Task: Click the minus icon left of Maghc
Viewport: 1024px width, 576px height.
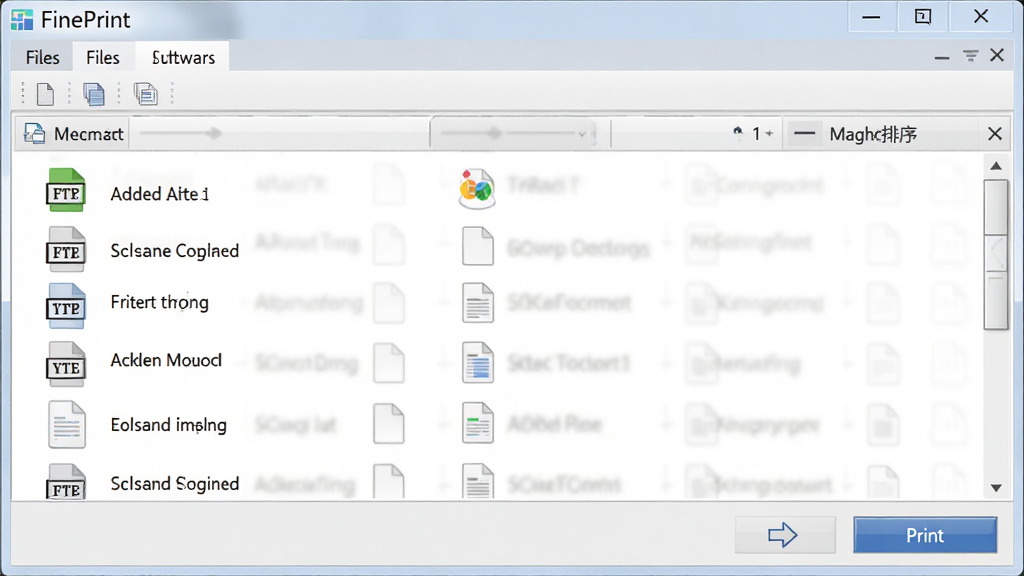Action: pyautogui.click(x=805, y=133)
